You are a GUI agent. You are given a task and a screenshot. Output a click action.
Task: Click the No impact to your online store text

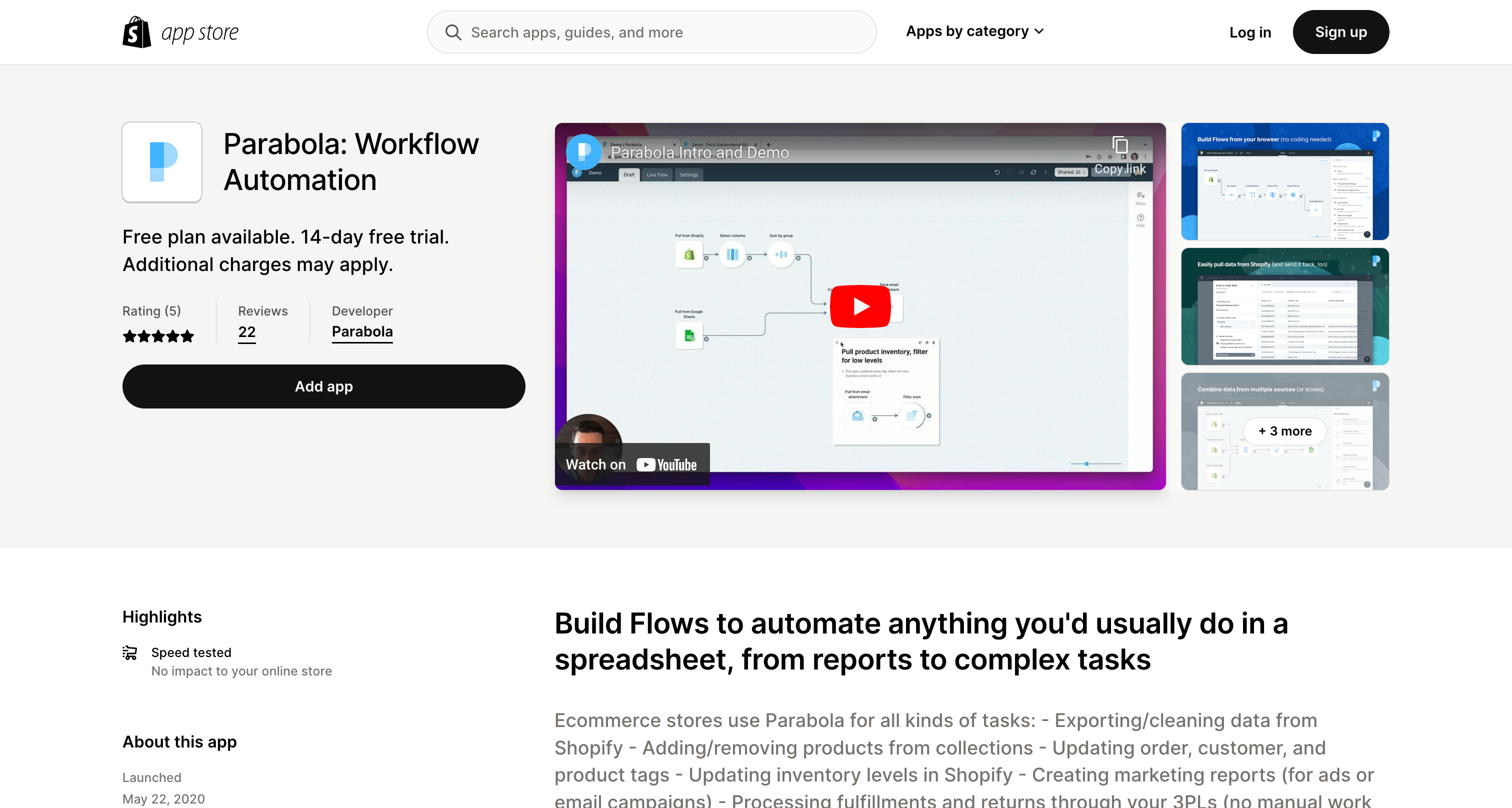point(241,670)
